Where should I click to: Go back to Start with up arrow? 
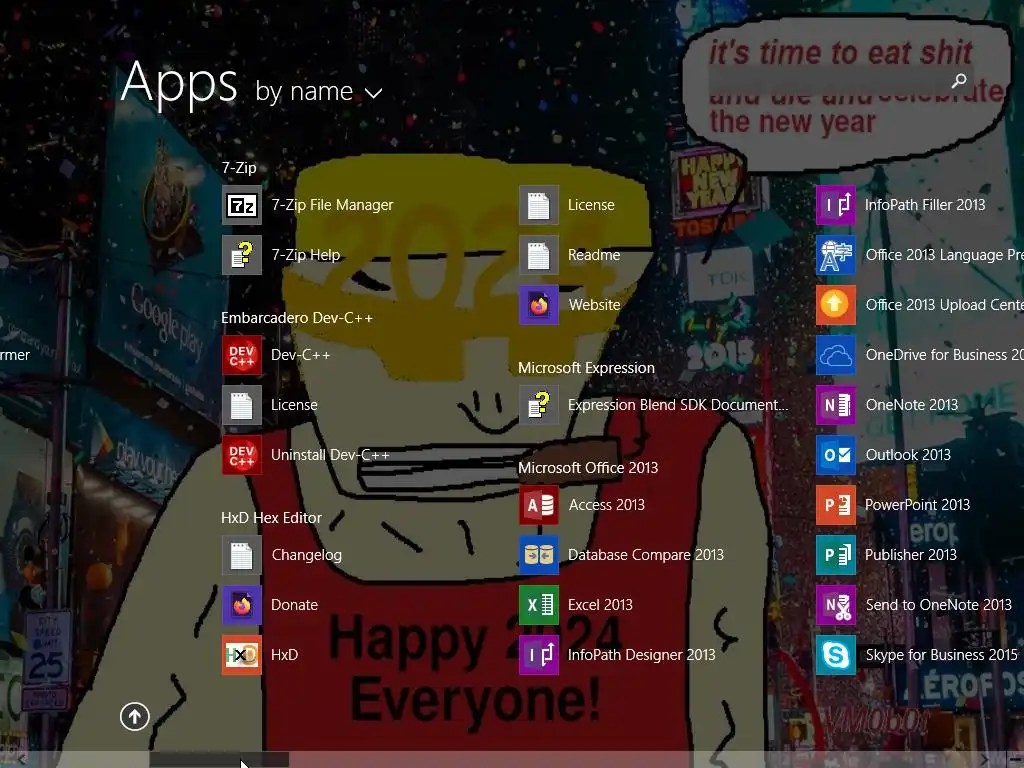(x=135, y=716)
